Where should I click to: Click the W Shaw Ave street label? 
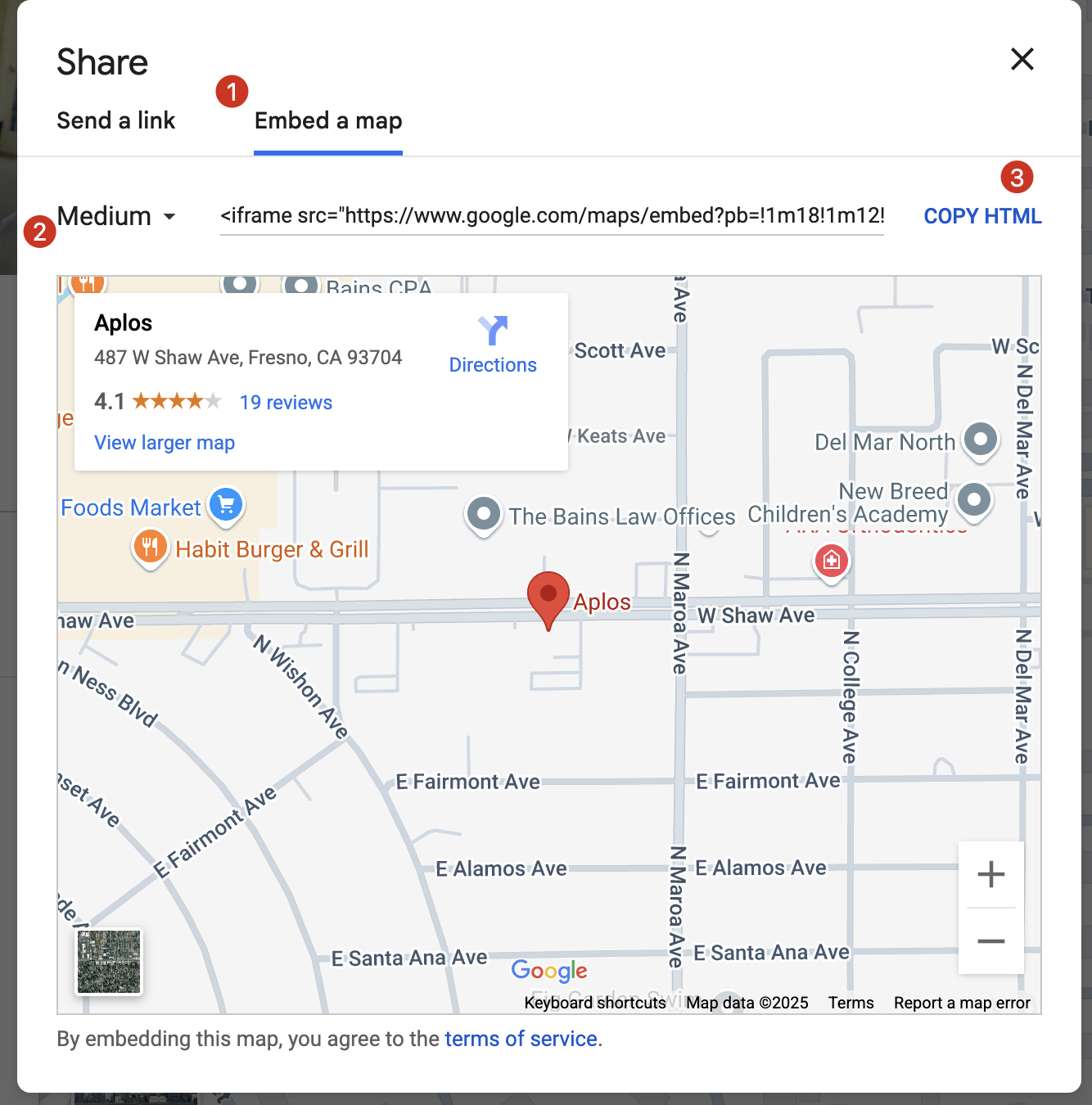pos(756,616)
